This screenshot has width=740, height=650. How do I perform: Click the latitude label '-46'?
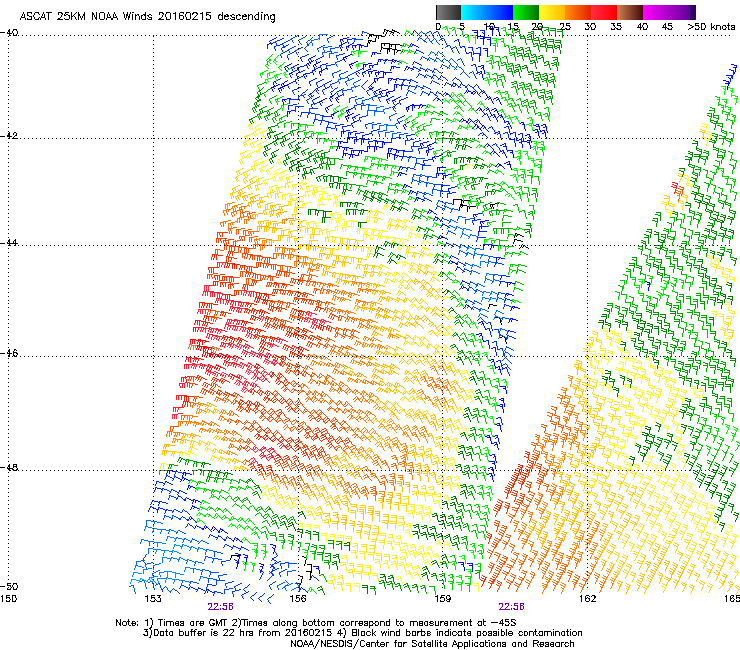coord(9,353)
